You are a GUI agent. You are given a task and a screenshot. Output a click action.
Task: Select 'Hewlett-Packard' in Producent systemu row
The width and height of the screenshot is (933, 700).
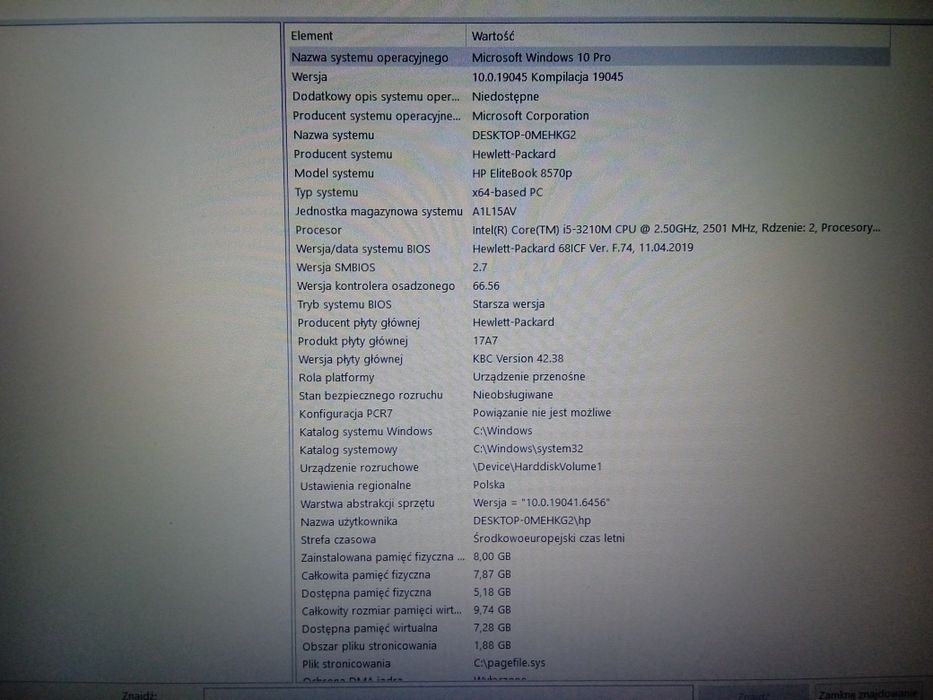coord(514,154)
